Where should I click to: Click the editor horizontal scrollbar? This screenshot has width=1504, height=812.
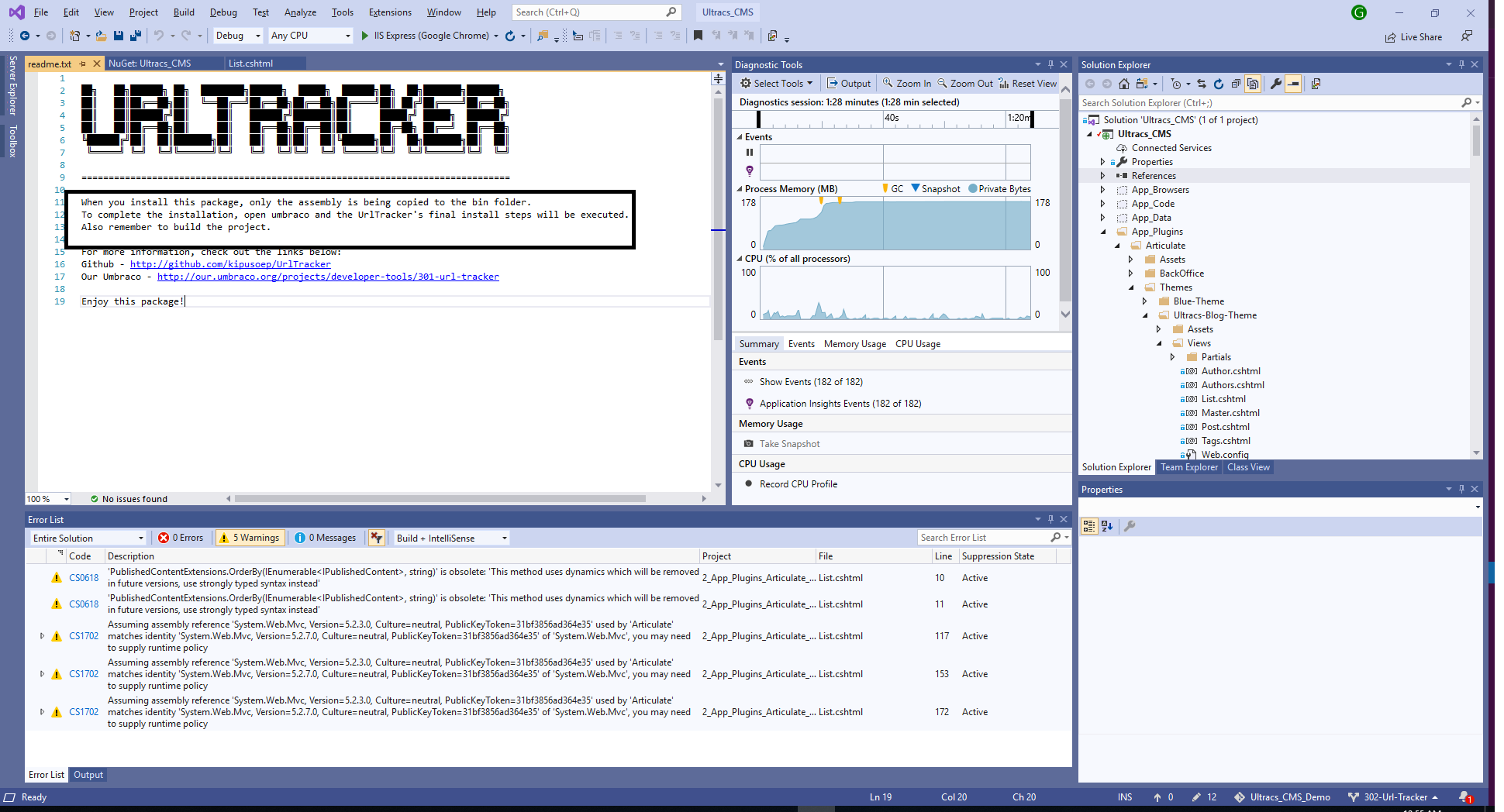click(440, 499)
